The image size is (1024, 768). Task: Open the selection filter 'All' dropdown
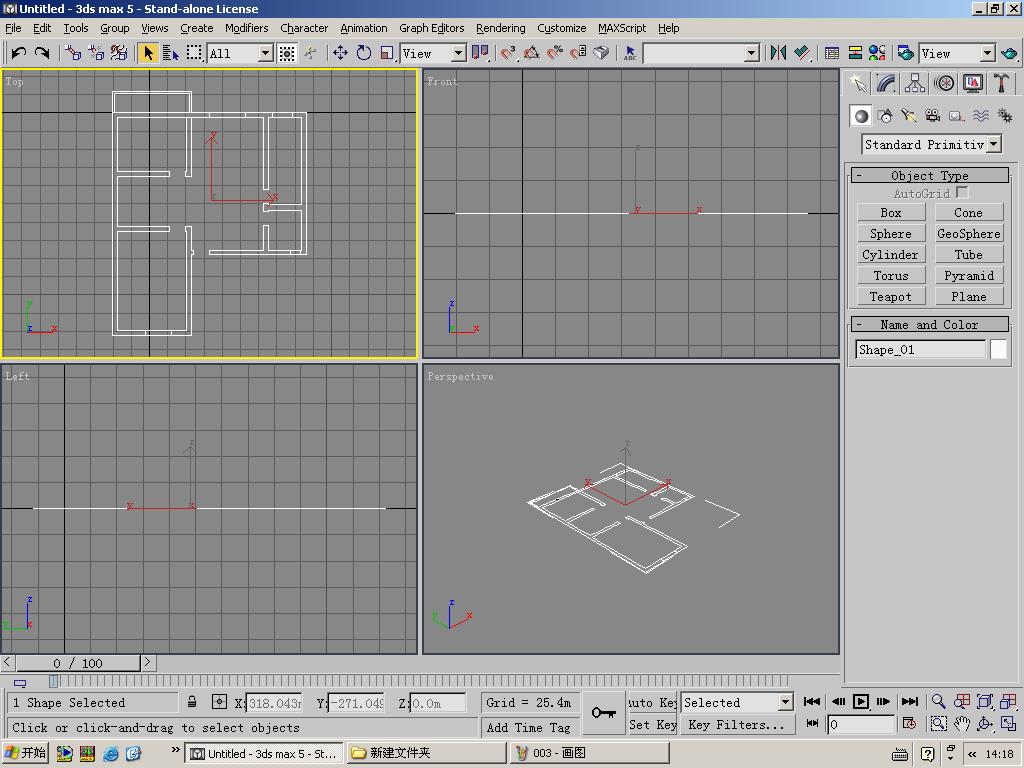266,53
